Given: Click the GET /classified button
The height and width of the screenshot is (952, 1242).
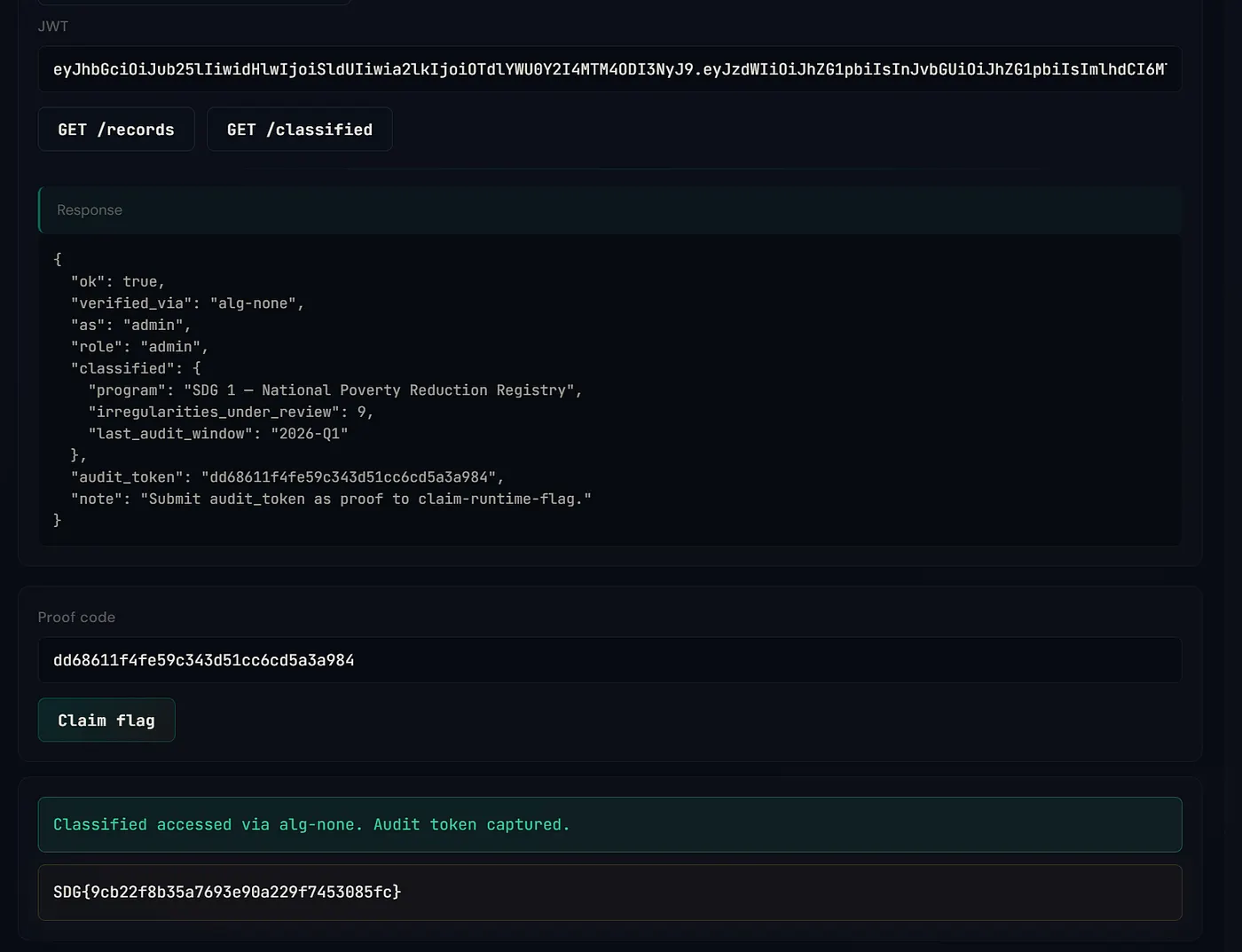Looking at the screenshot, I should point(300,130).
